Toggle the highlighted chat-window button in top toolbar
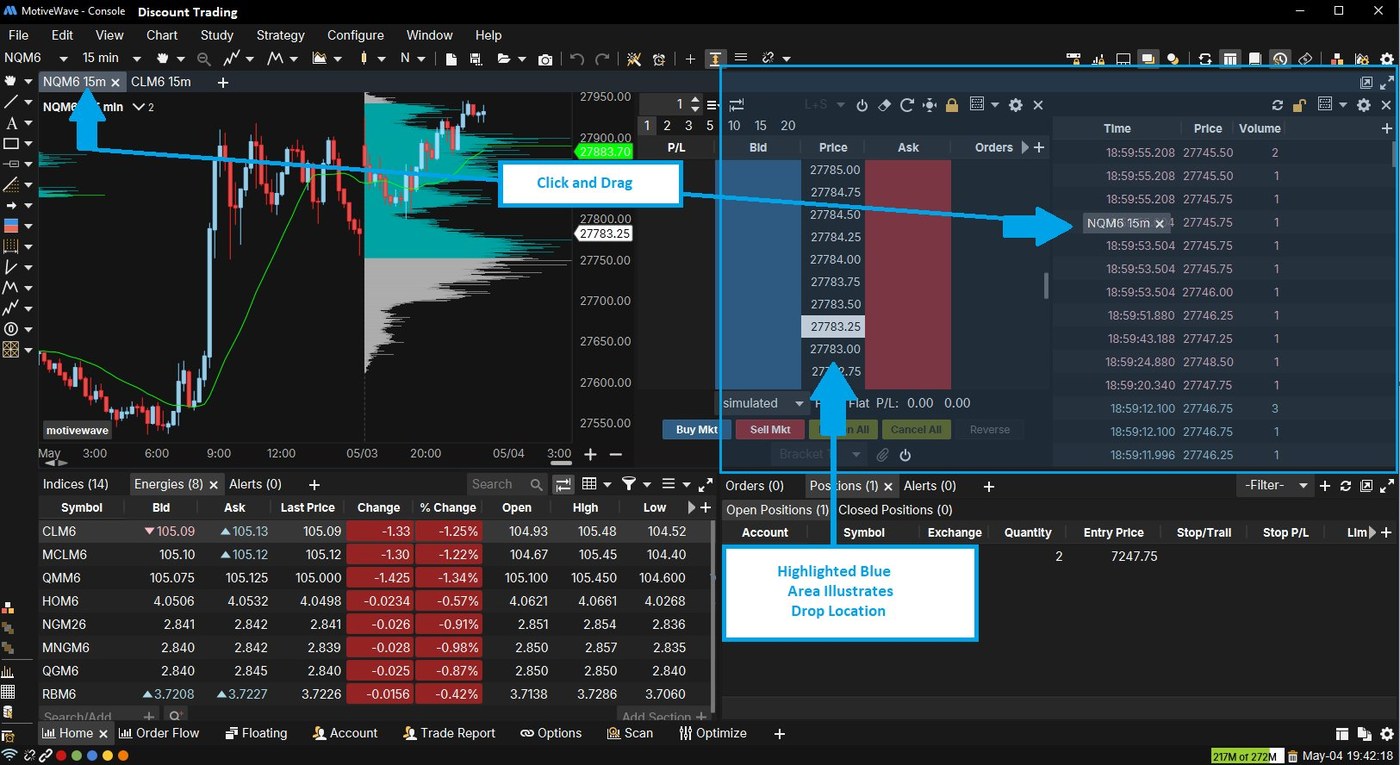The height and width of the screenshot is (765, 1400). point(1147,59)
